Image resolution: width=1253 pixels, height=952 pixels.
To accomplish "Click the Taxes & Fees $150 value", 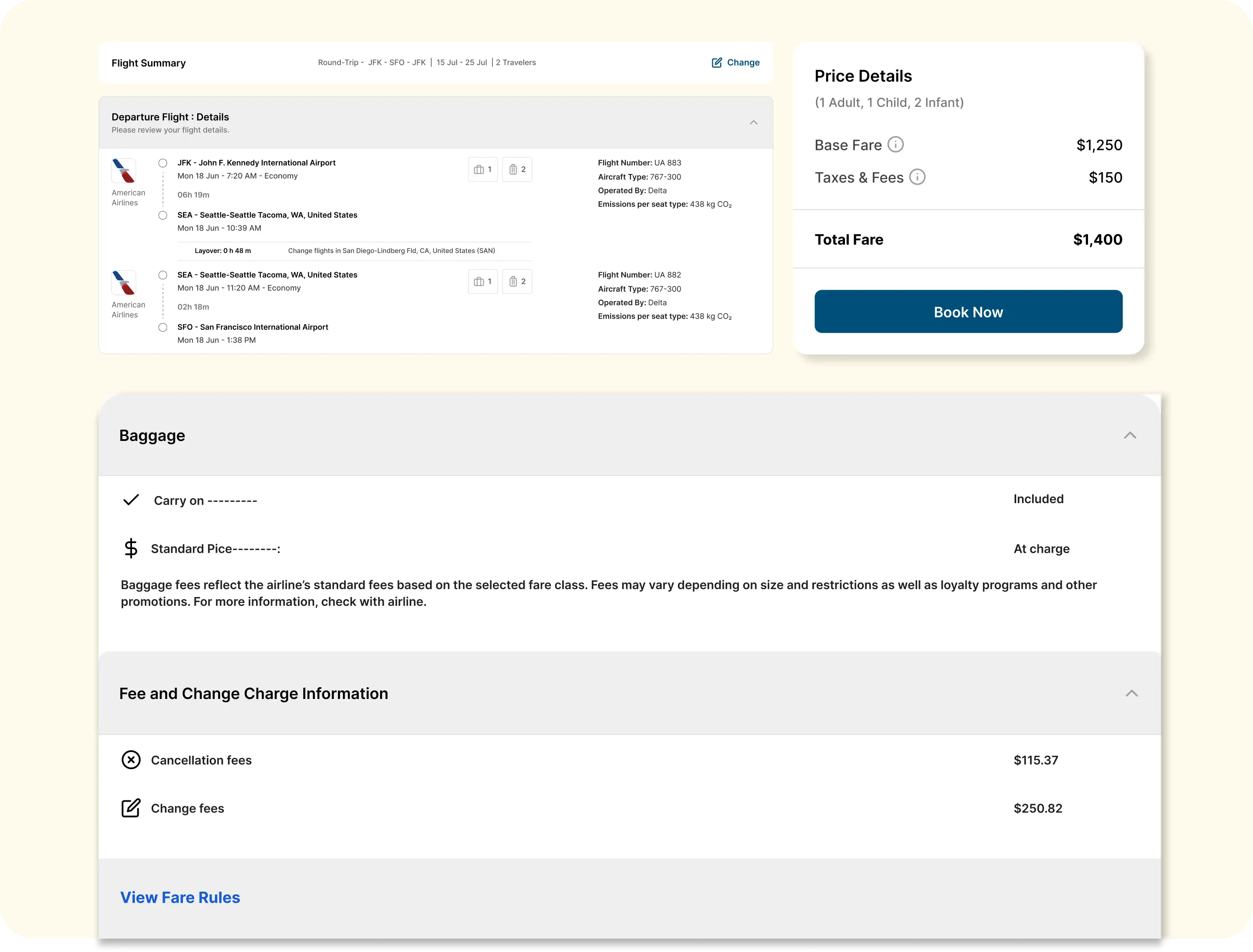I will coord(1105,177).
